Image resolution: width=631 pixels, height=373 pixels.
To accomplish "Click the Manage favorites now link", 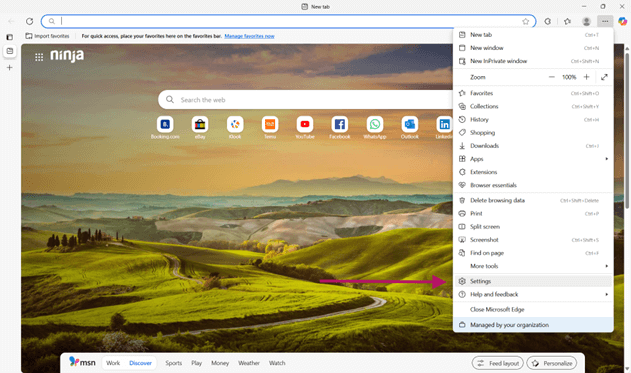I will (250, 36).
